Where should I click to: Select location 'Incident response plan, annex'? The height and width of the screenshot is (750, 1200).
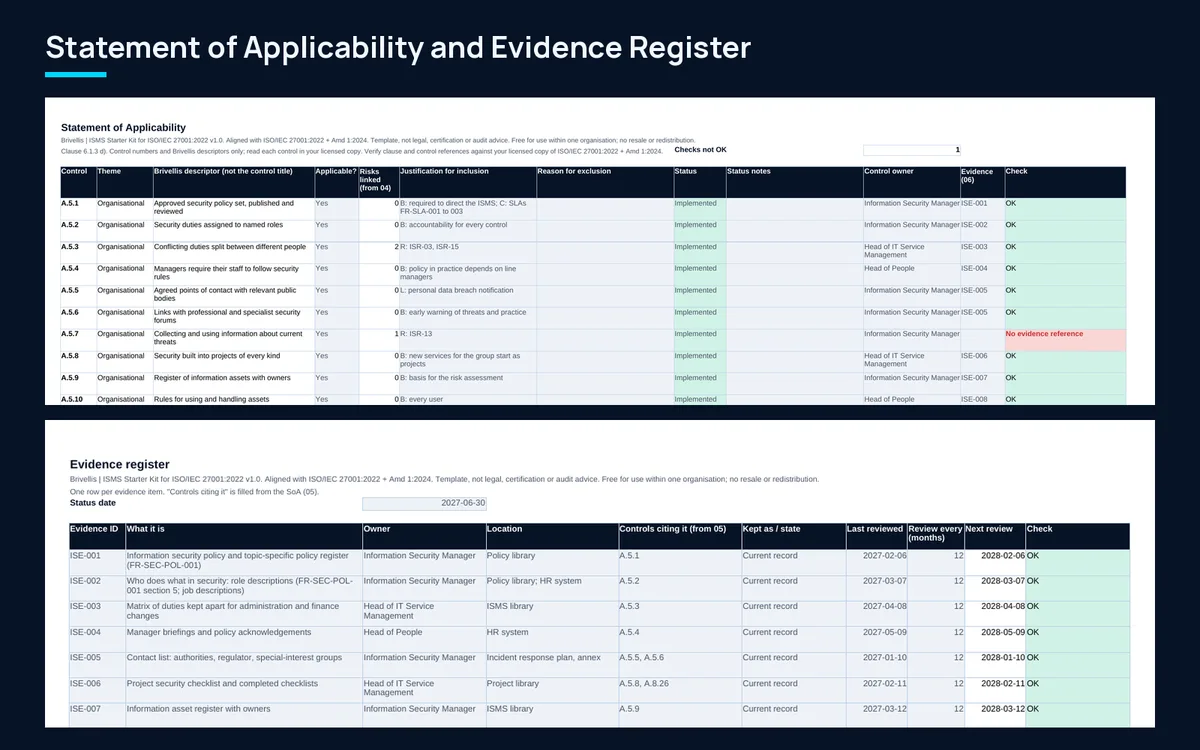[551, 665]
